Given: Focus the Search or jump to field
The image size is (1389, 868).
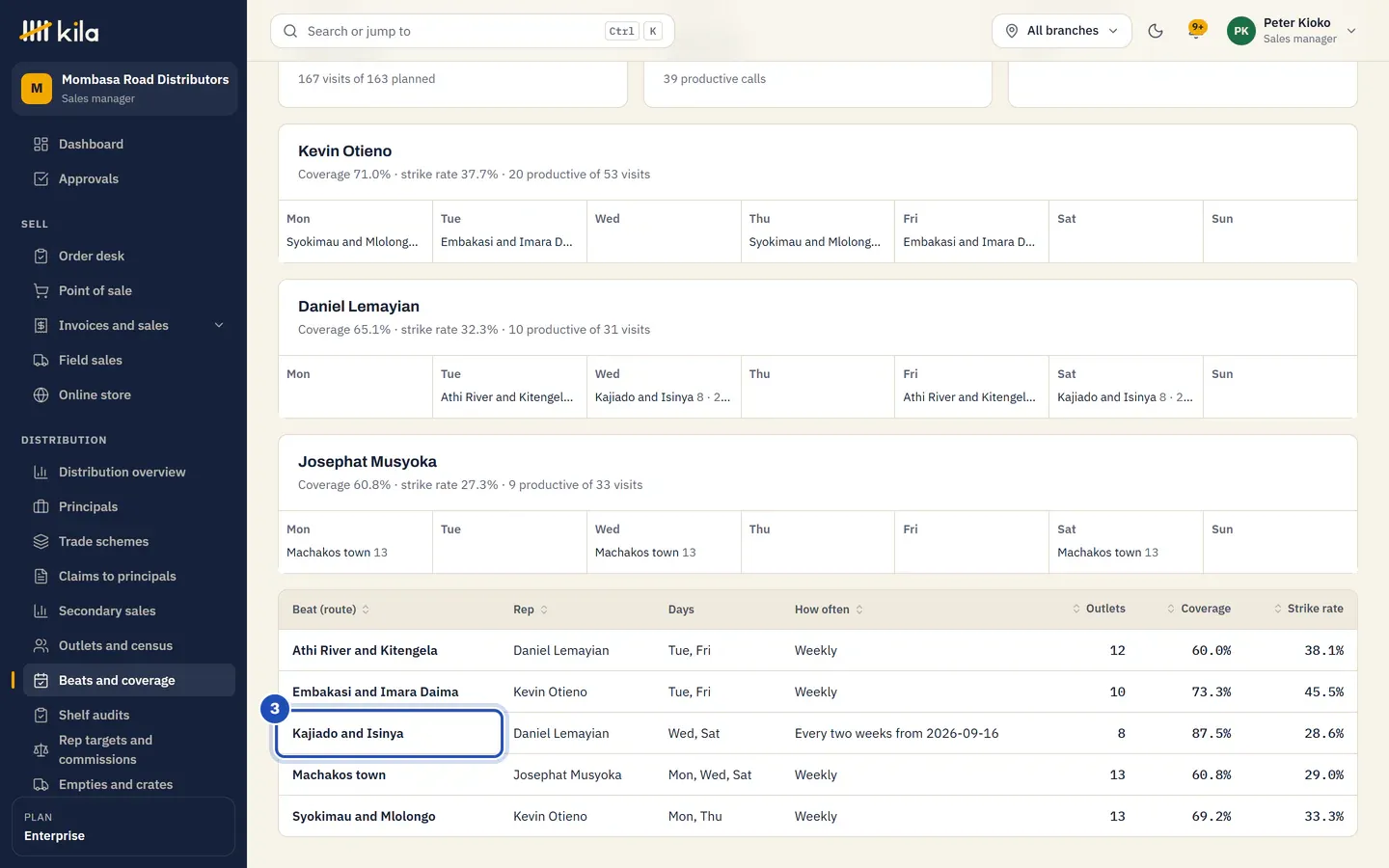Looking at the screenshot, I should pos(472,31).
